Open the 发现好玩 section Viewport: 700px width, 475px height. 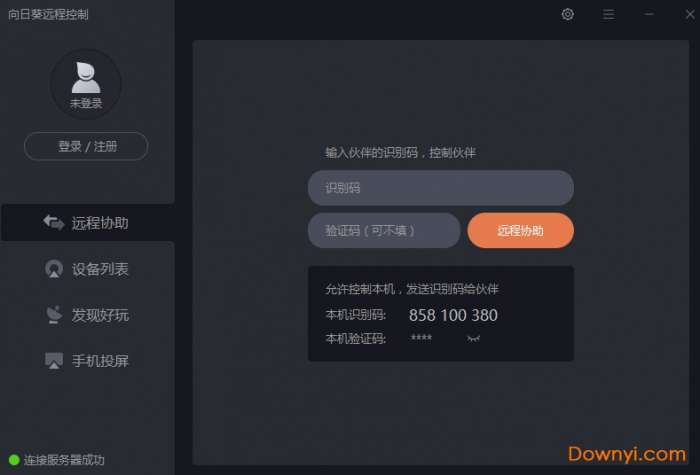(88, 315)
